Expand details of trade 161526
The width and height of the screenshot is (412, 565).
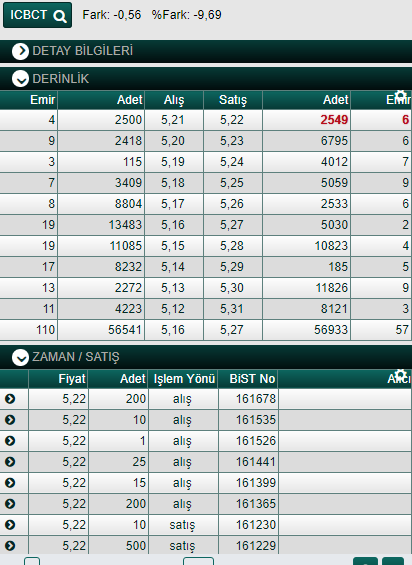point(10,441)
